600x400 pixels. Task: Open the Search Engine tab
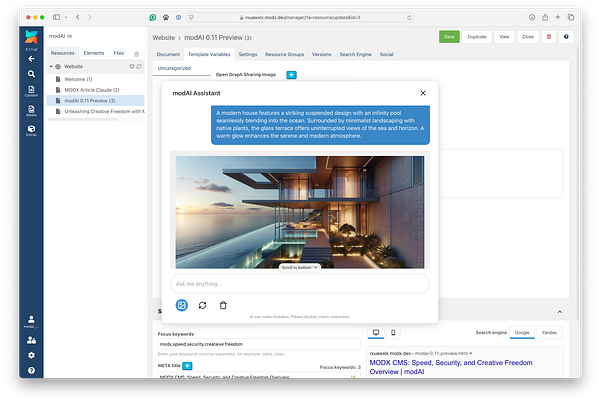[x=355, y=54]
